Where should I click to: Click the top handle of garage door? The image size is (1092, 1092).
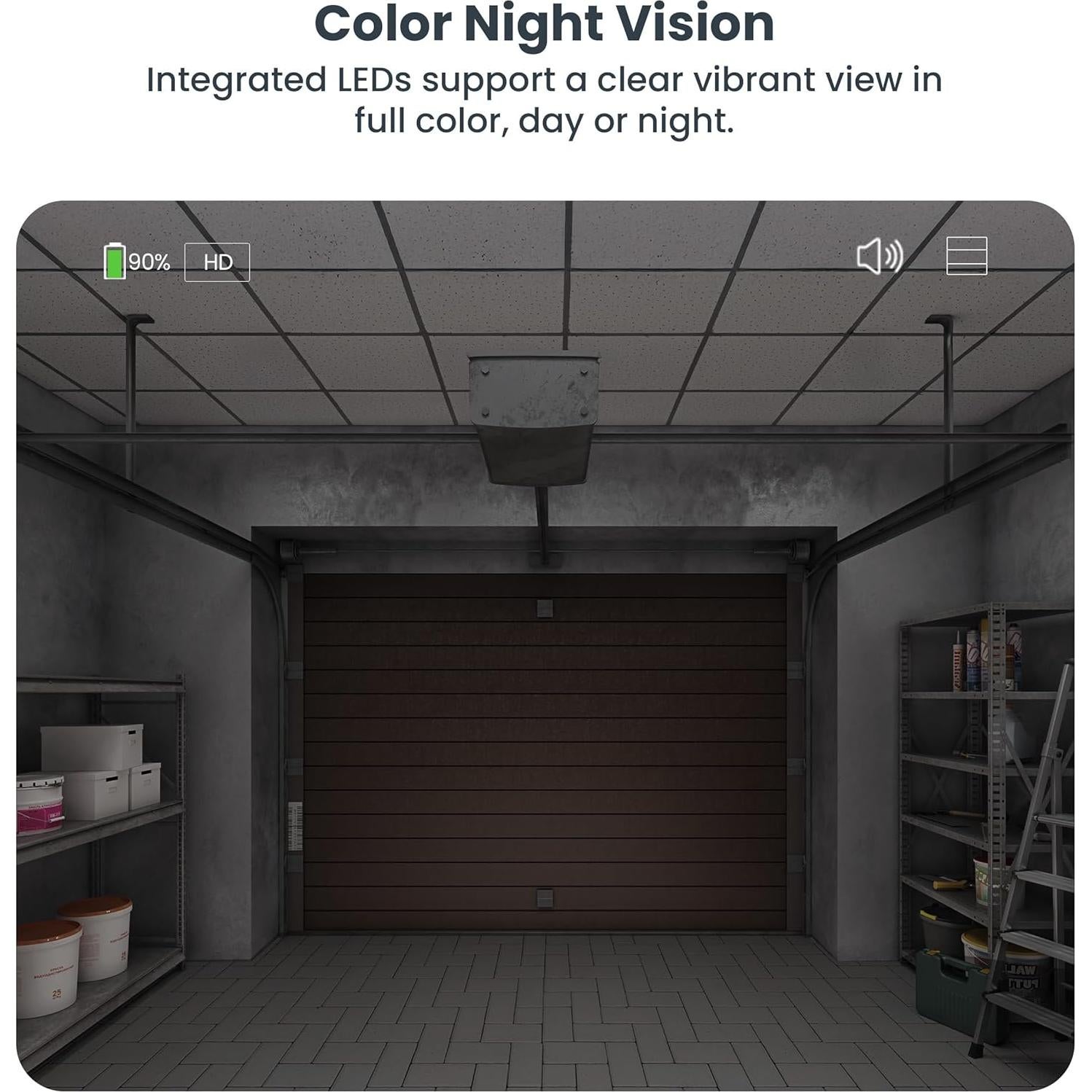pos(545,608)
